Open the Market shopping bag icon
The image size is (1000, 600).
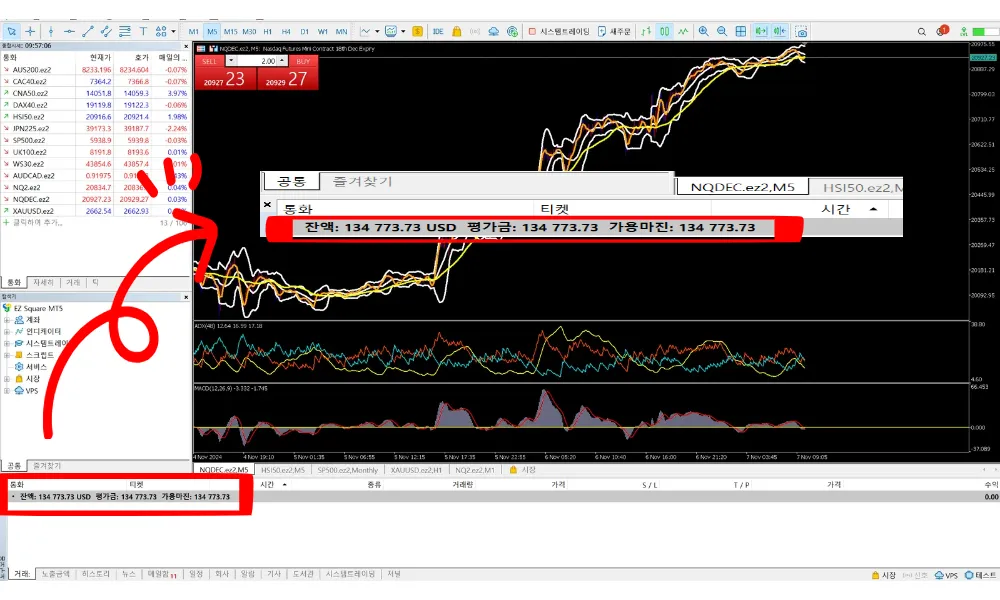click(x=457, y=31)
